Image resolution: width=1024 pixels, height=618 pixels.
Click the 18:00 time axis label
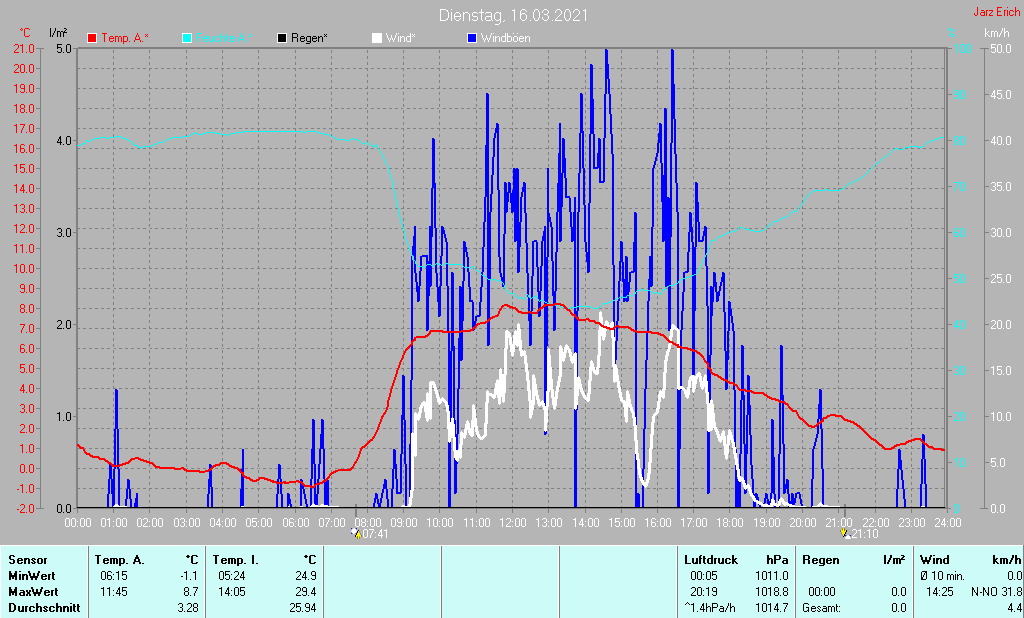point(730,521)
